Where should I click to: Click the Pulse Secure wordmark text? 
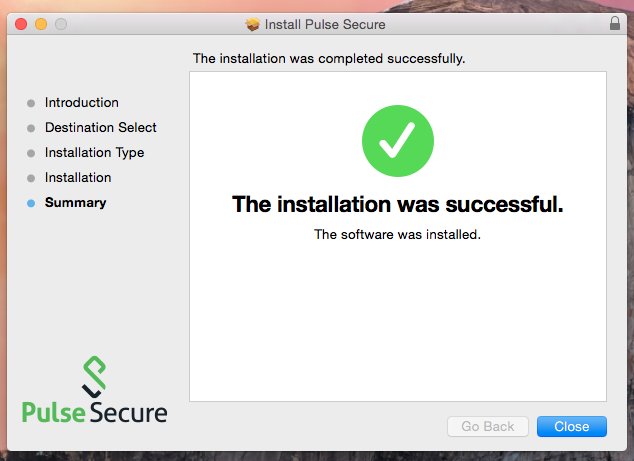point(95,412)
